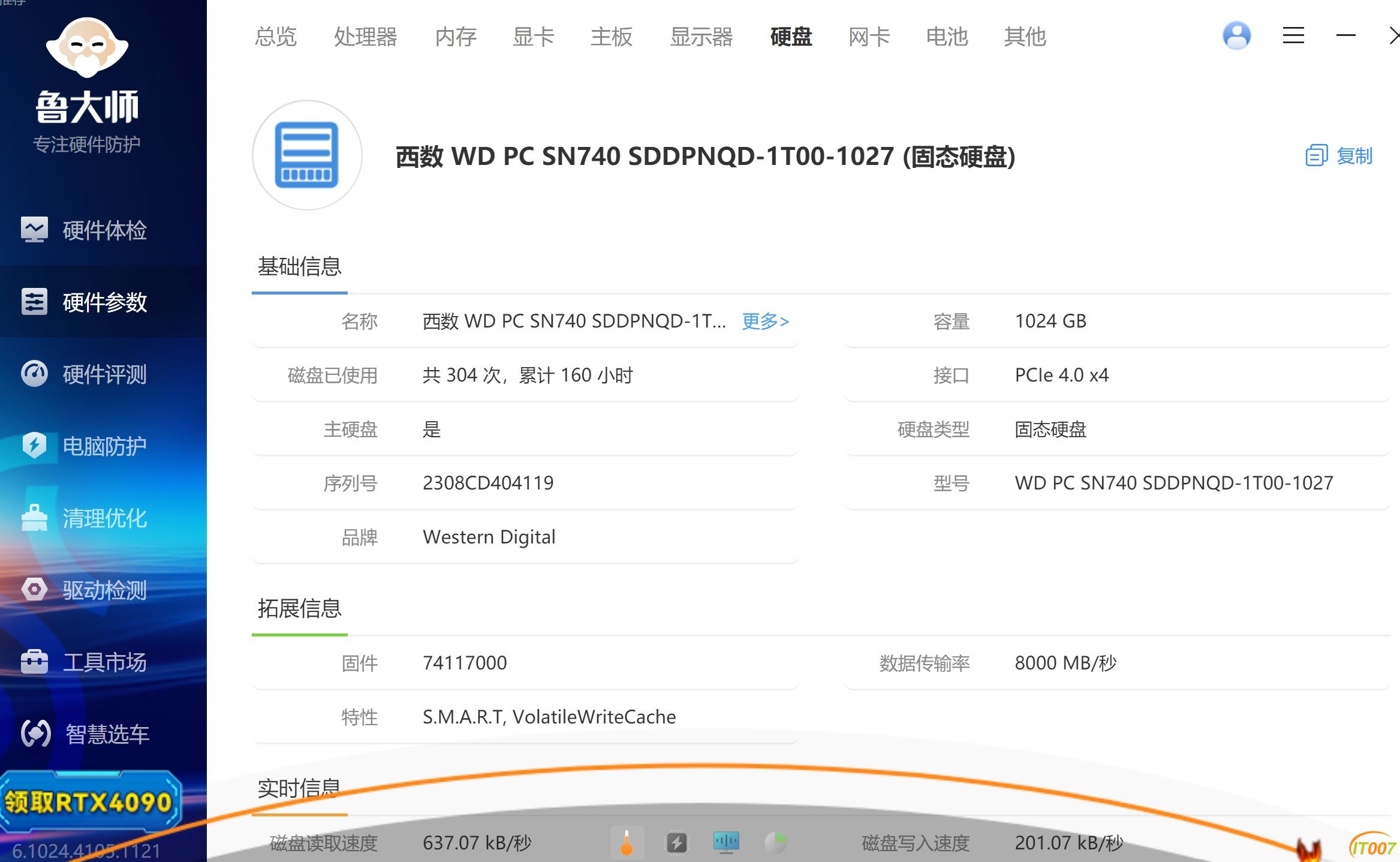1400x862 pixels.
Task: Click the capacity value 1024 GB
Action: [x=1050, y=321]
